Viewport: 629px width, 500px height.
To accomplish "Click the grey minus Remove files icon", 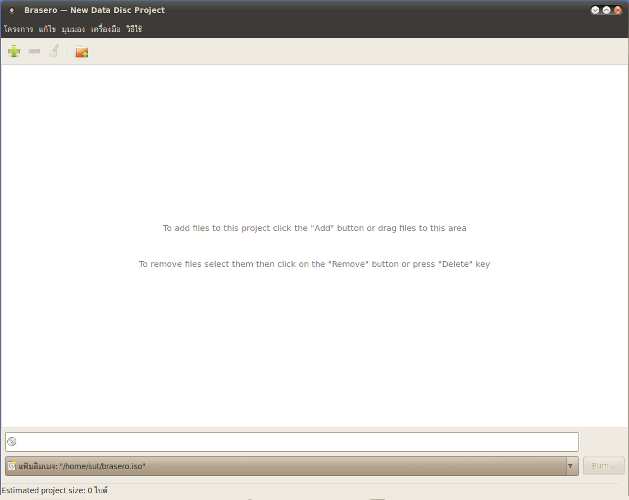I will [x=34, y=51].
